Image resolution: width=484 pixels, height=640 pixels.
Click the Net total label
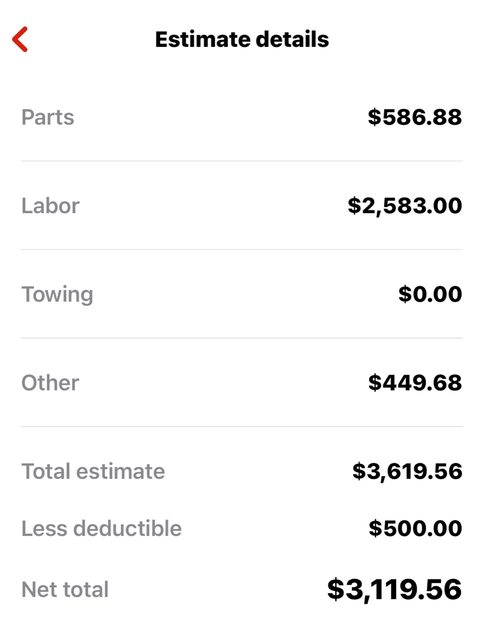[65, 589]
